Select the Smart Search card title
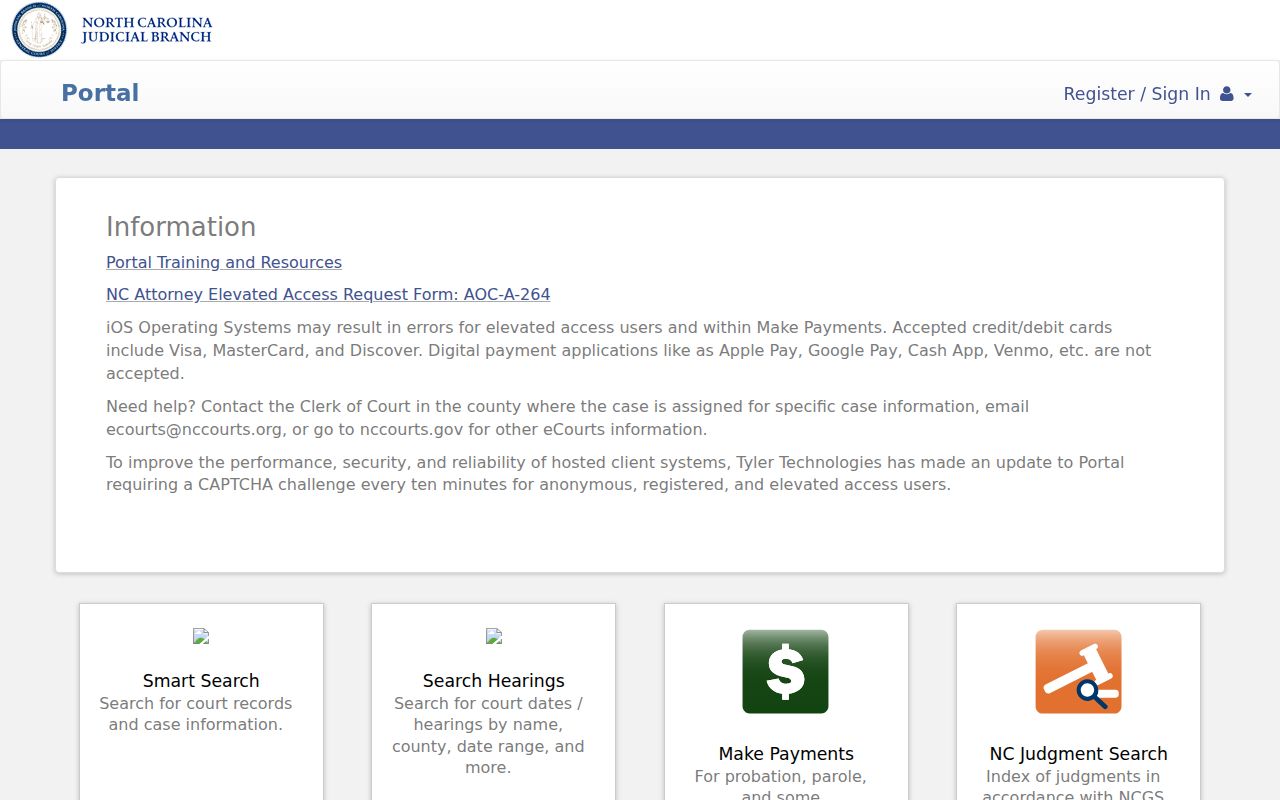Image resolution: width=1280 pixels, height=800 pixels. (x=201, y=681)
